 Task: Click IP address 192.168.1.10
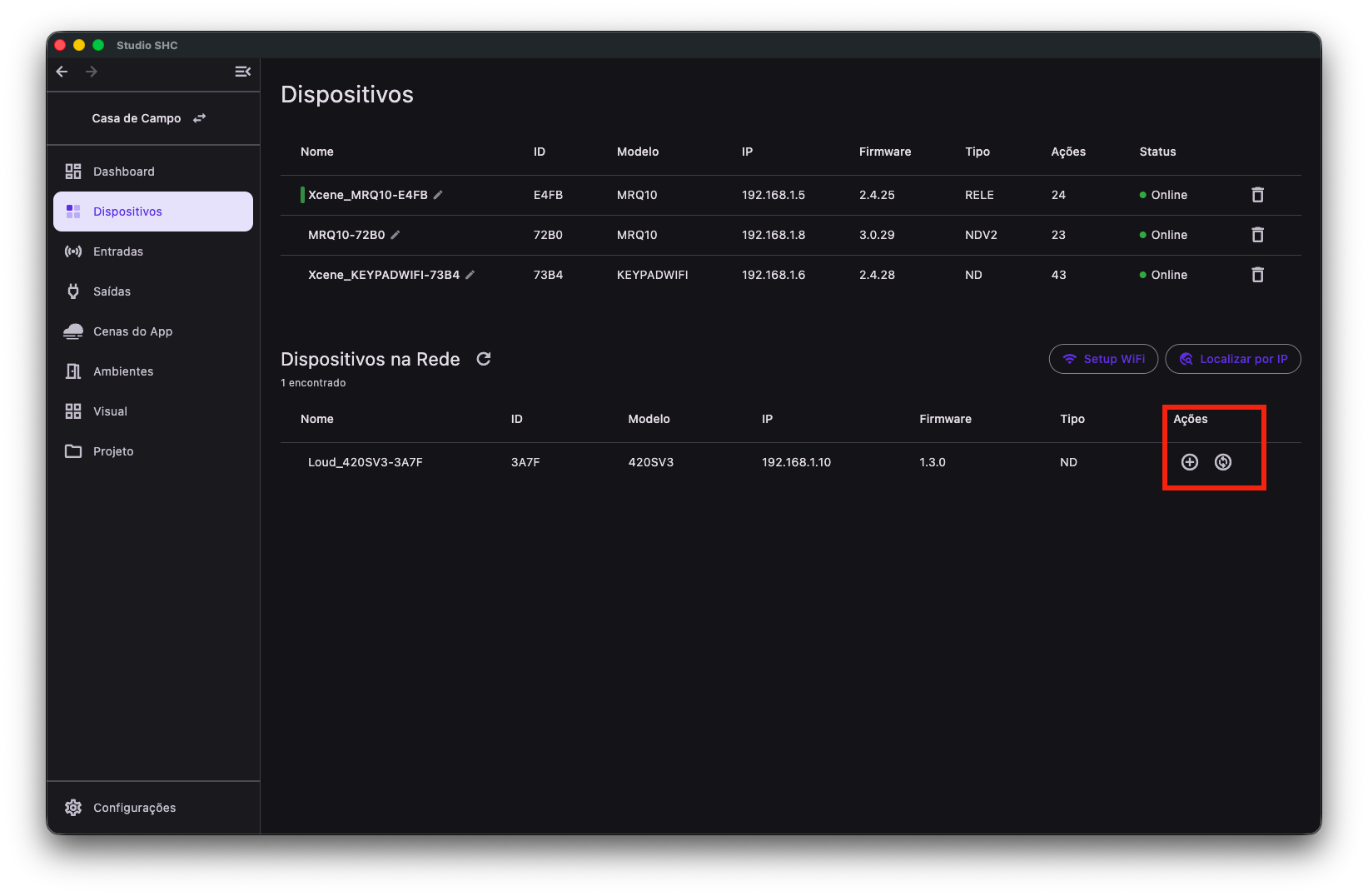click(797, 462)
